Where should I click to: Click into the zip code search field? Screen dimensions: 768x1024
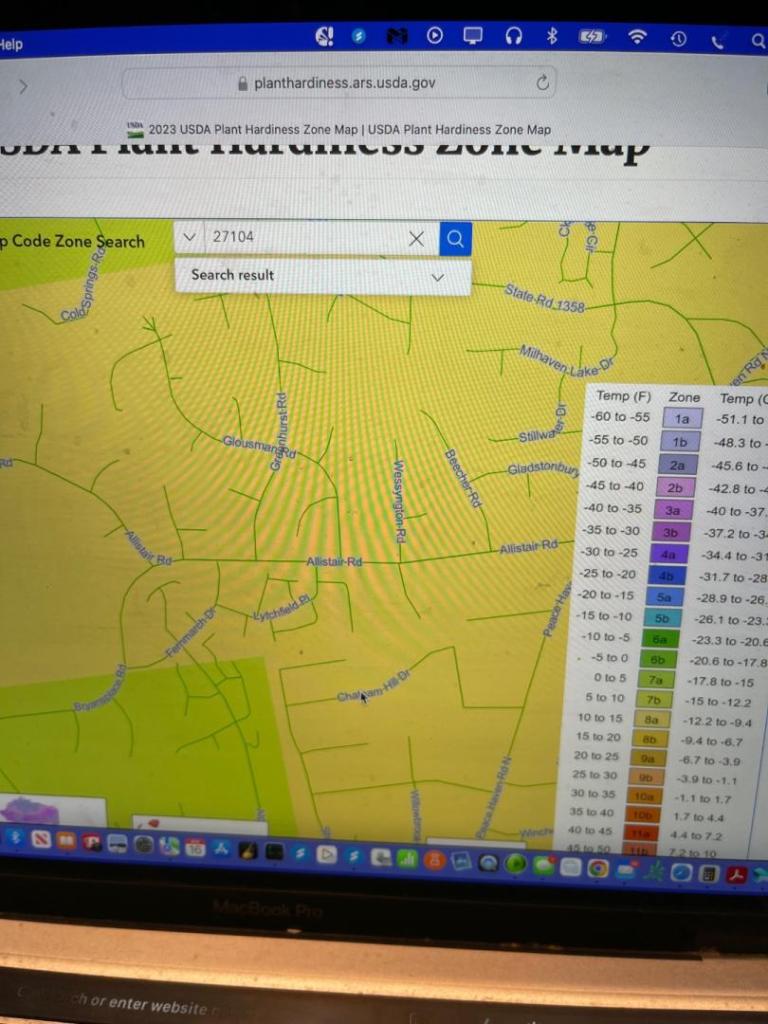coord(300,238)
